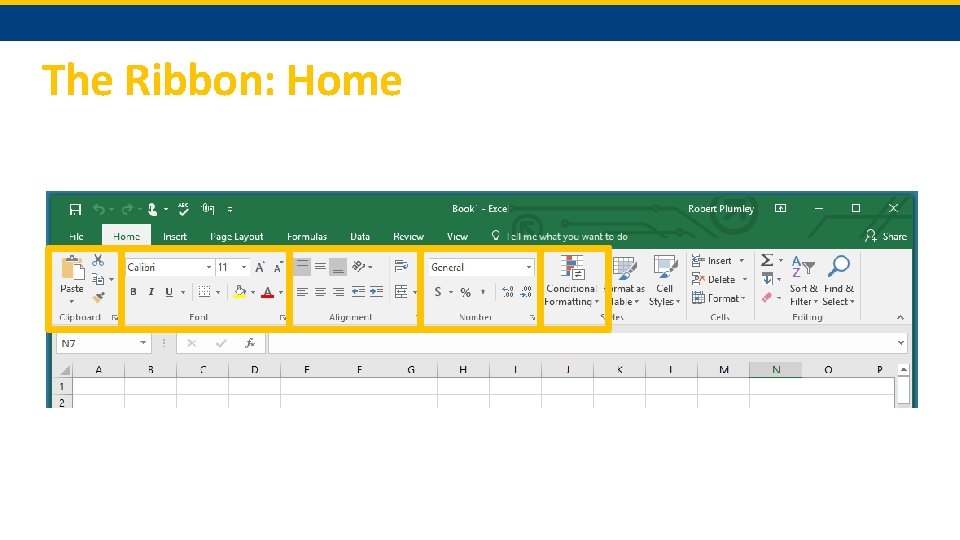This screenshot has height=540, width=960.
Task: Open Find & Select menu
Action: coord(838,280)
